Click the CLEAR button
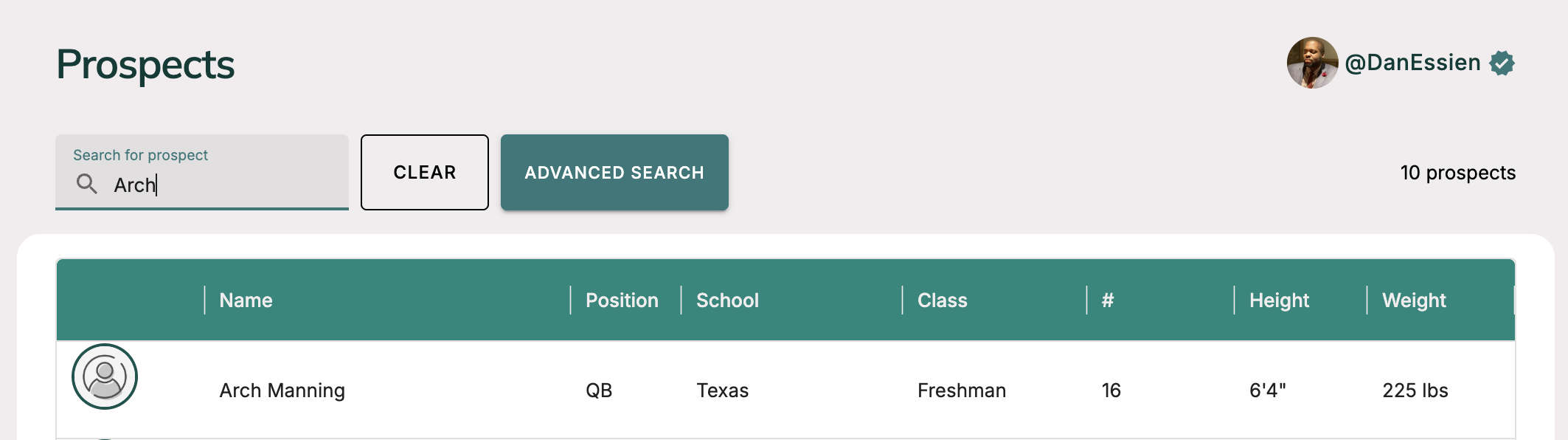 424,172
